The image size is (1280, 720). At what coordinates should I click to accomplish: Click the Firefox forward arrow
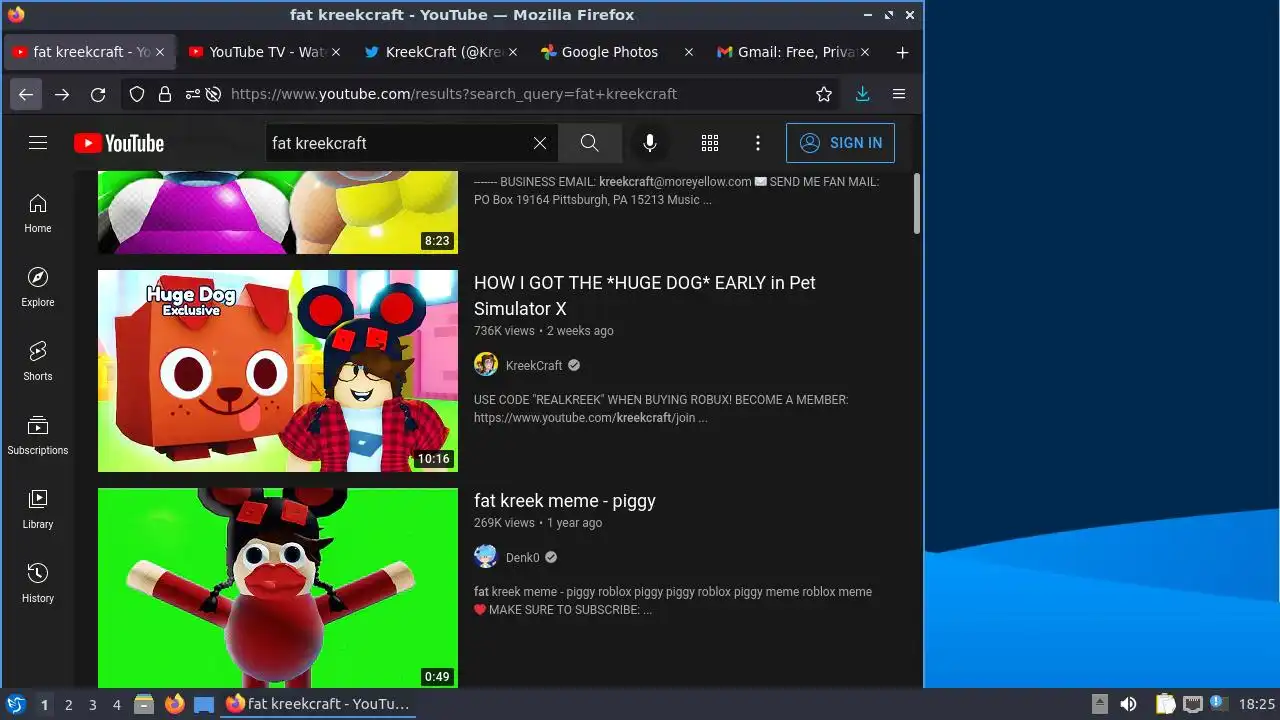62,94
